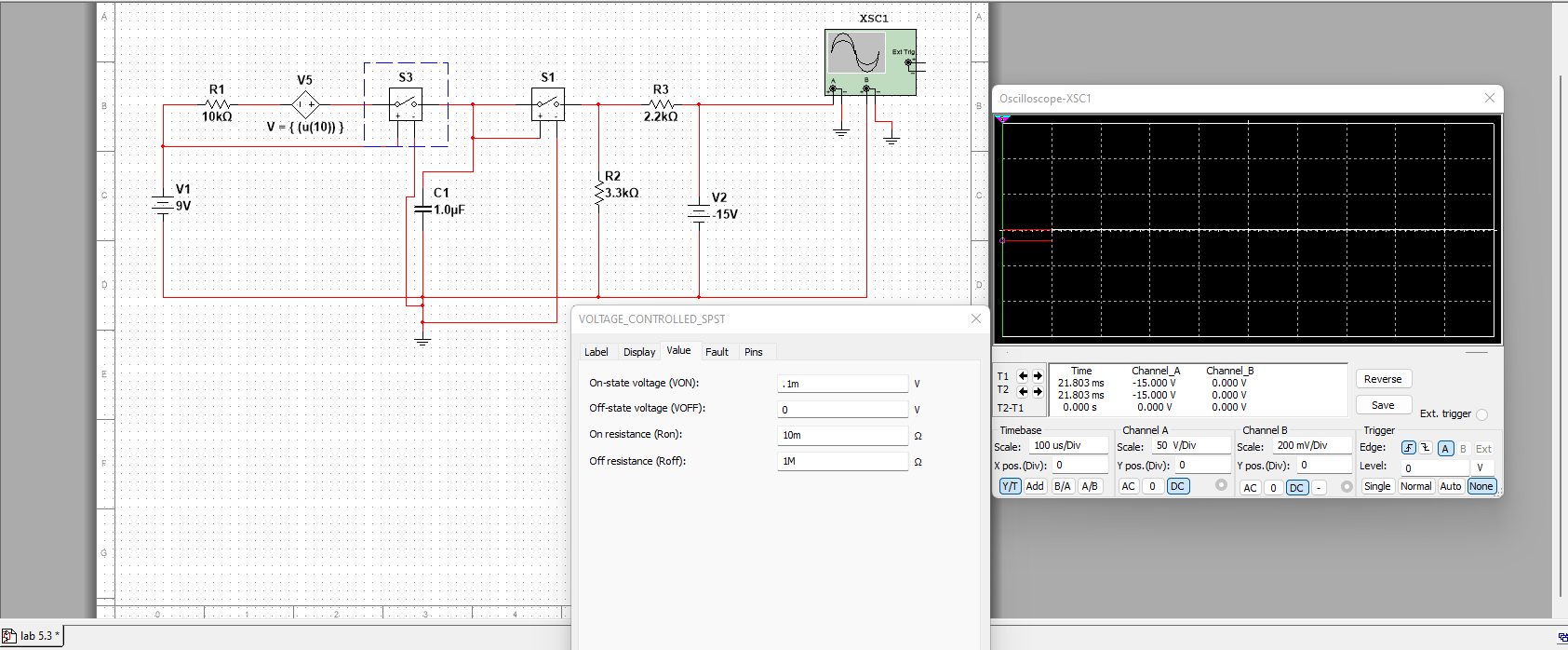
Task: Select the V5 controlled voltage source symbol
Action: click(x=305, y=104)
